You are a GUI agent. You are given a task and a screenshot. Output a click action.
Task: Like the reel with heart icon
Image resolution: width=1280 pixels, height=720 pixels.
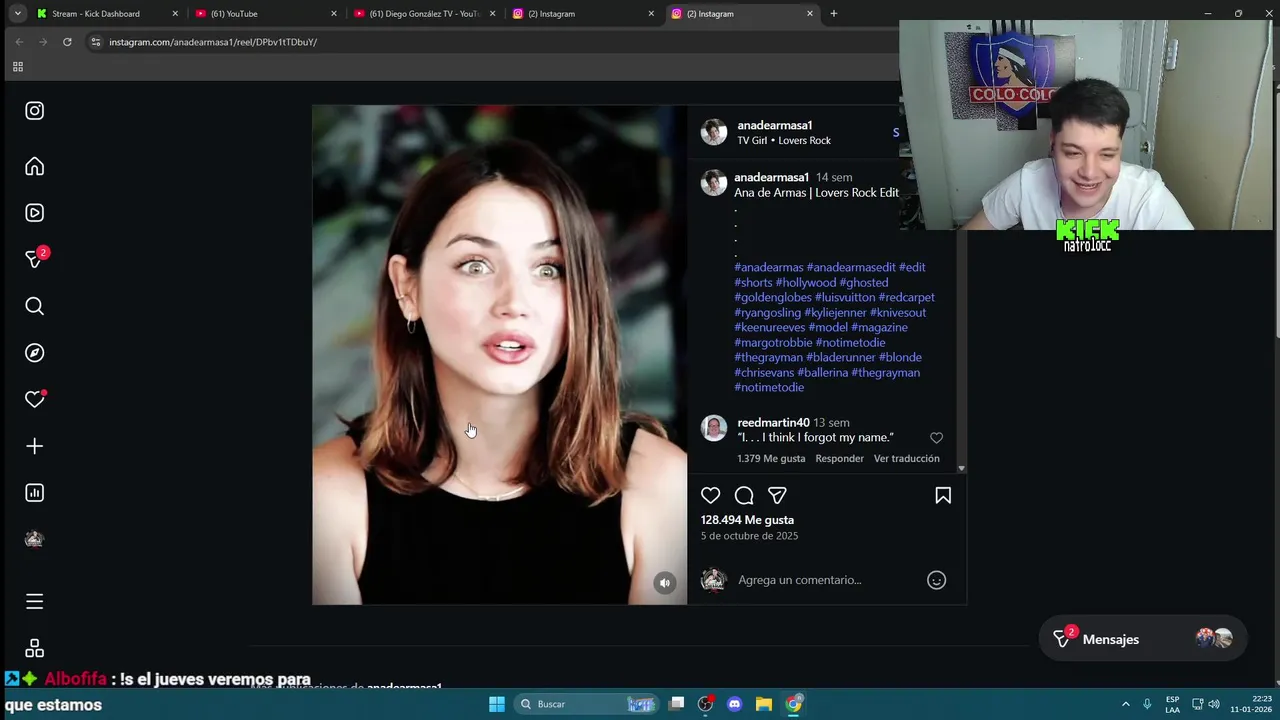click(x=710, y=496)
